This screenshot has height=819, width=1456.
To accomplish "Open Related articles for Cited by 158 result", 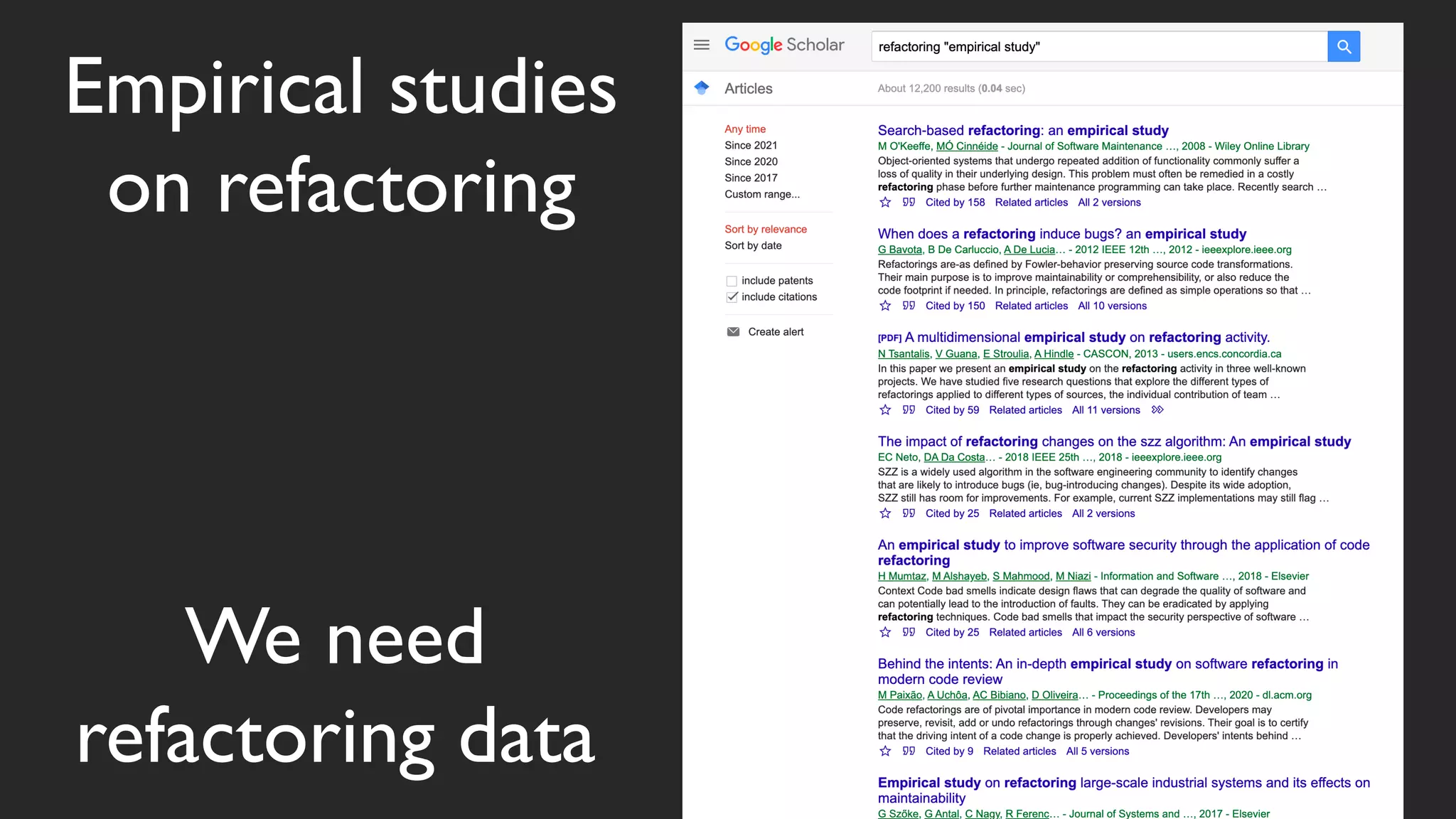I will pyautogui.click(x=1031, y=203).
